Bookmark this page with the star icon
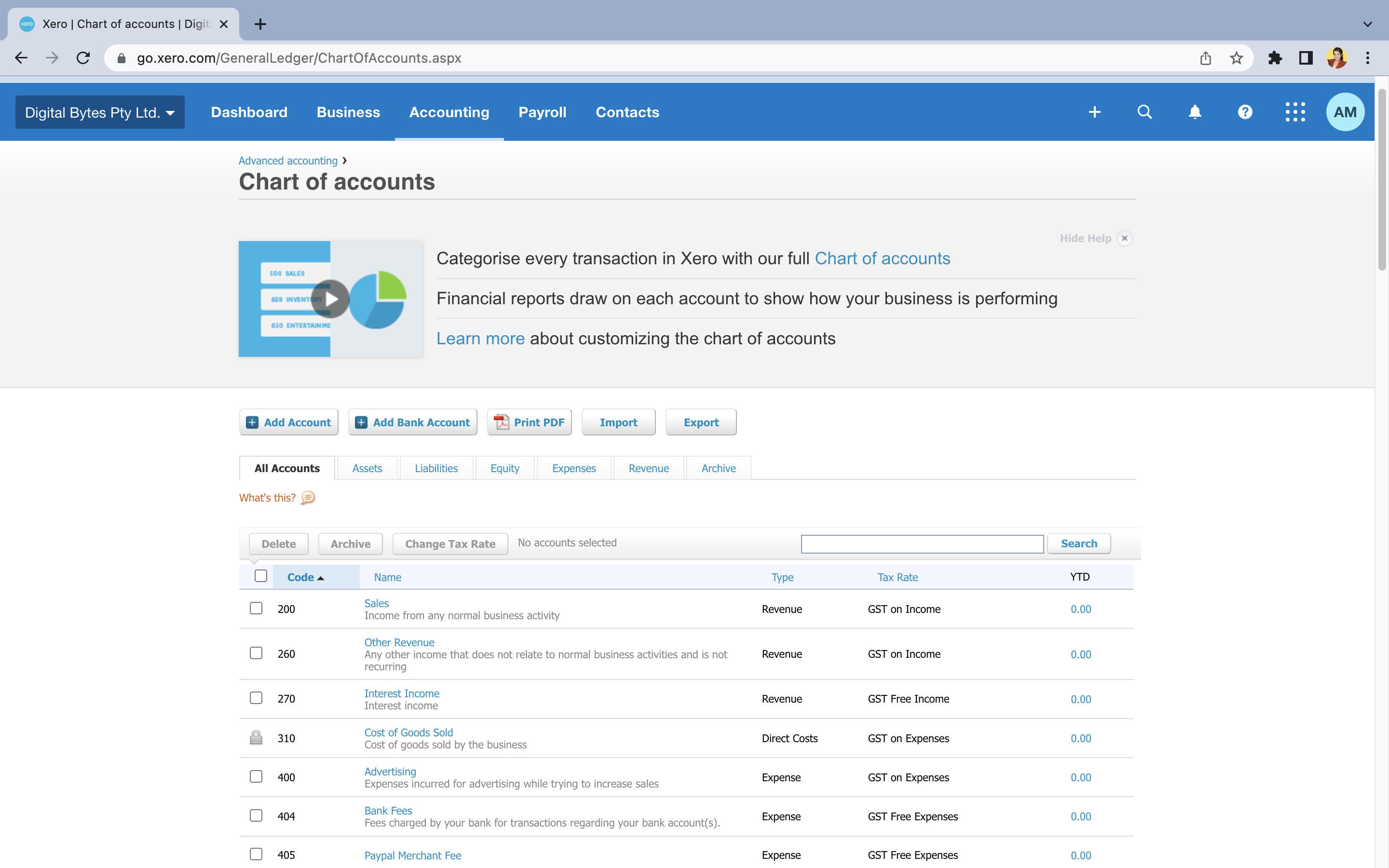This screenshot has width=1389, height=868. (x=1236, y=58)
